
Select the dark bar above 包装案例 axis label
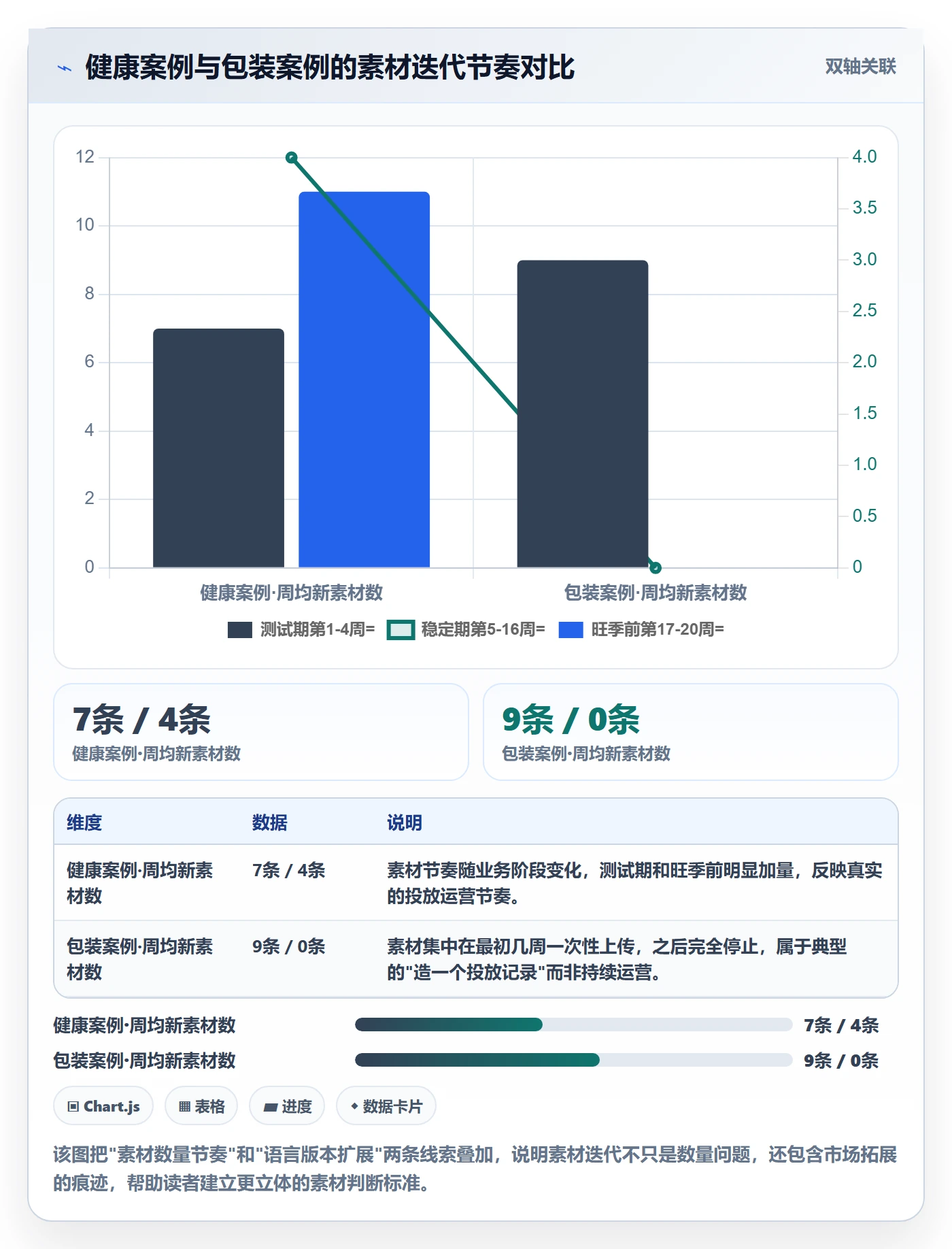[583, 414]
